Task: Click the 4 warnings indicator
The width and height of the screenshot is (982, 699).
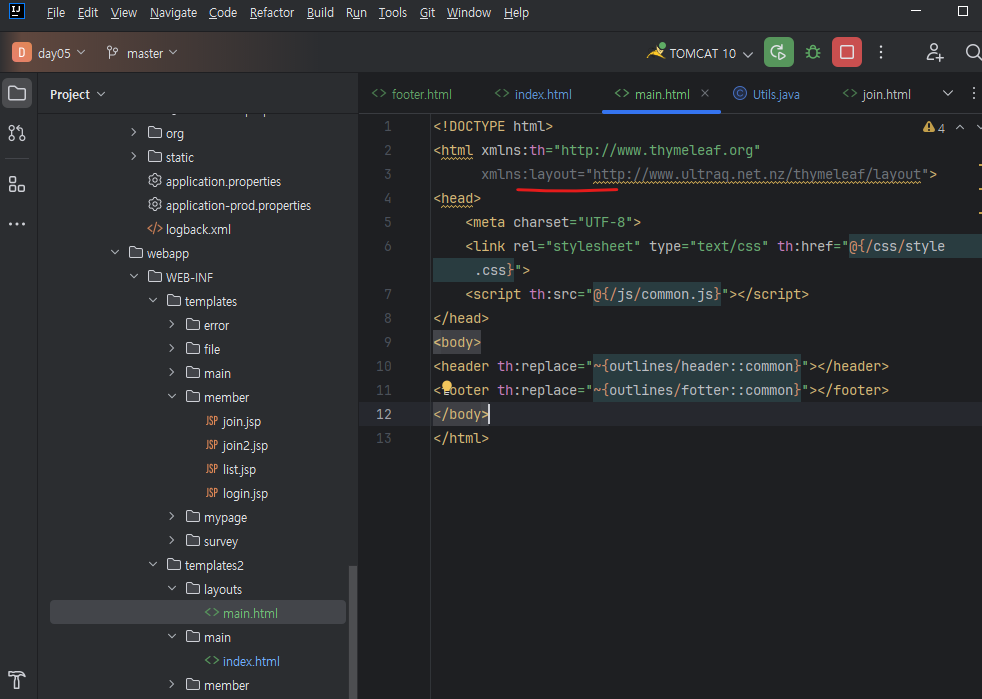Action: [x=934, y=128]
